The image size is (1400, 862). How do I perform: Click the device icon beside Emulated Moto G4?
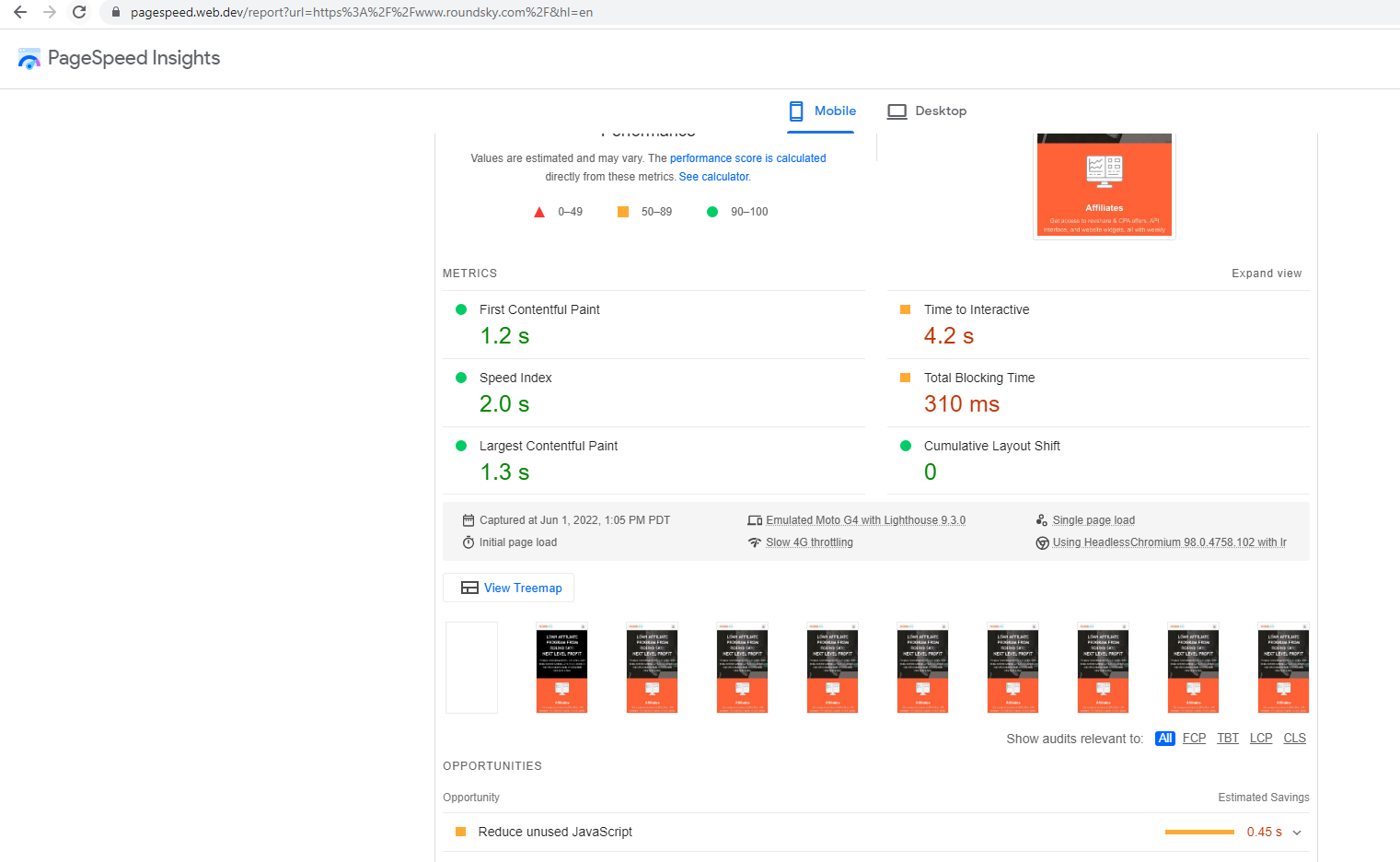755,520
